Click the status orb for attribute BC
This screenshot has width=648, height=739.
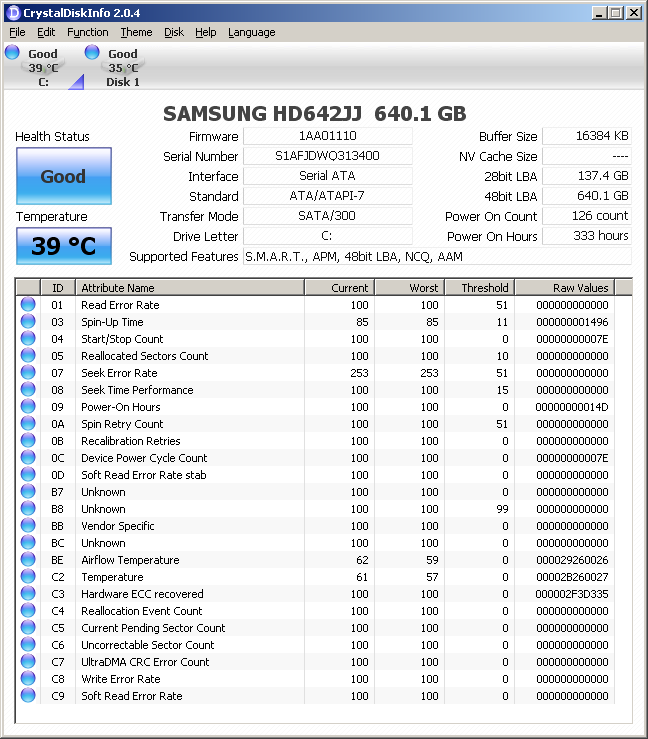coord(28,542)
